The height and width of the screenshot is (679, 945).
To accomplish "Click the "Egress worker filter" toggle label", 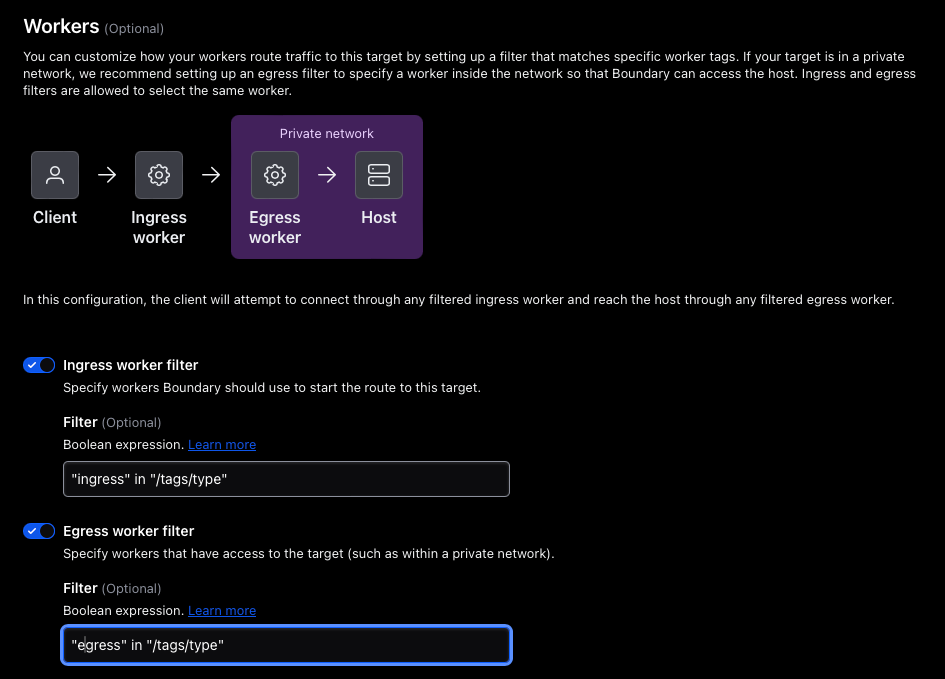I will [128, 531].
